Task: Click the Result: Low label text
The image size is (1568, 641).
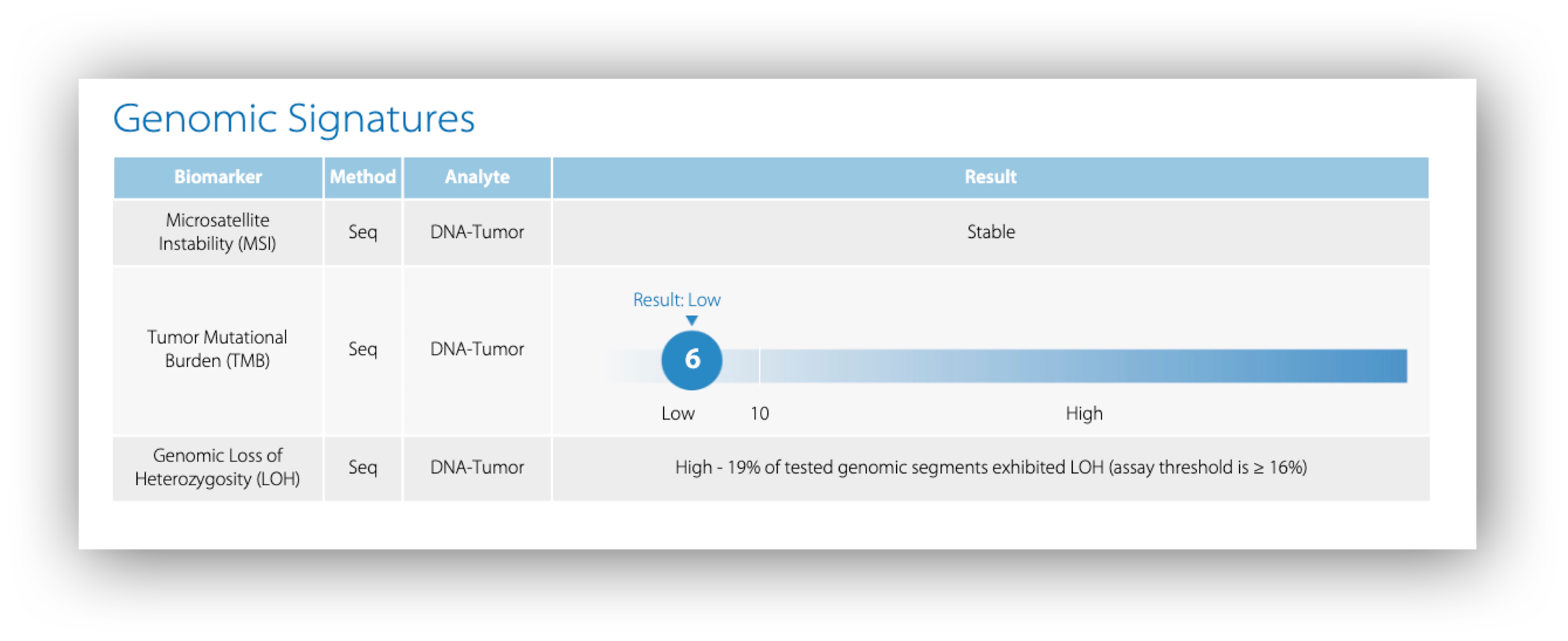Action: point(676,300)
